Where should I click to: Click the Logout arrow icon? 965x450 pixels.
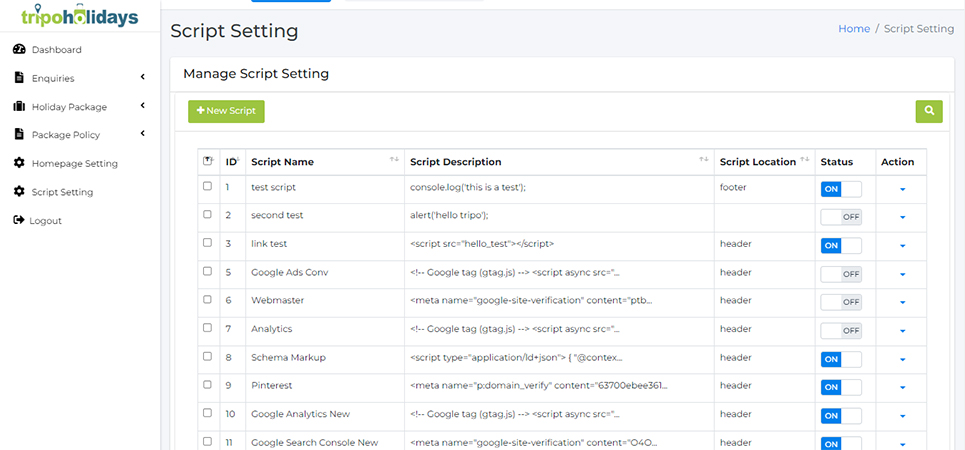pos(19,220)
